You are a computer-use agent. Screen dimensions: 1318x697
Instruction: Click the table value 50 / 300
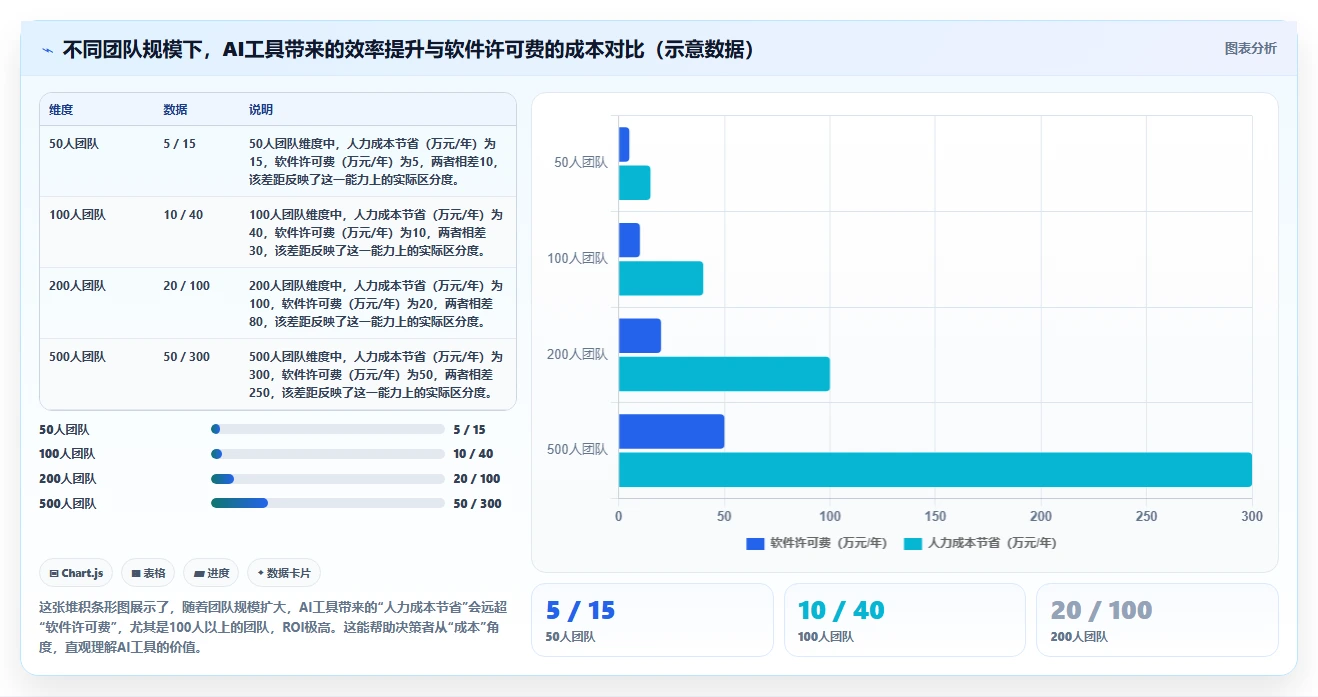186,357
